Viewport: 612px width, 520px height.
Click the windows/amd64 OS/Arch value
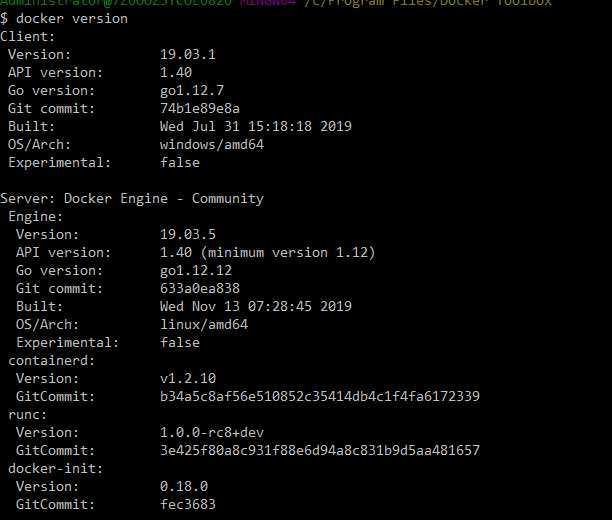(212, 144)
